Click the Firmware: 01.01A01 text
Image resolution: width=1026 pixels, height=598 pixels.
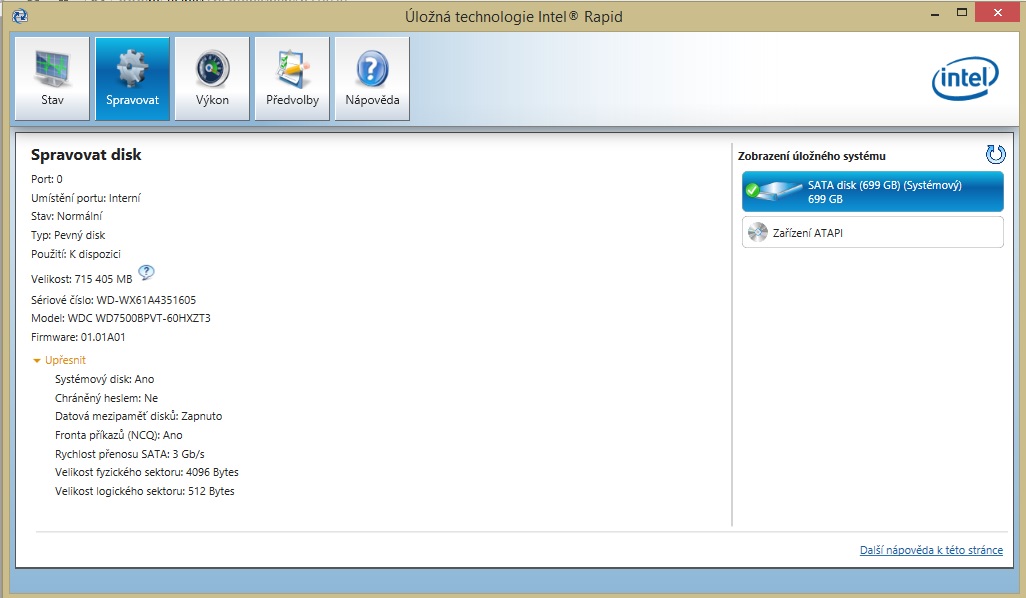click(x=78, y=338)
